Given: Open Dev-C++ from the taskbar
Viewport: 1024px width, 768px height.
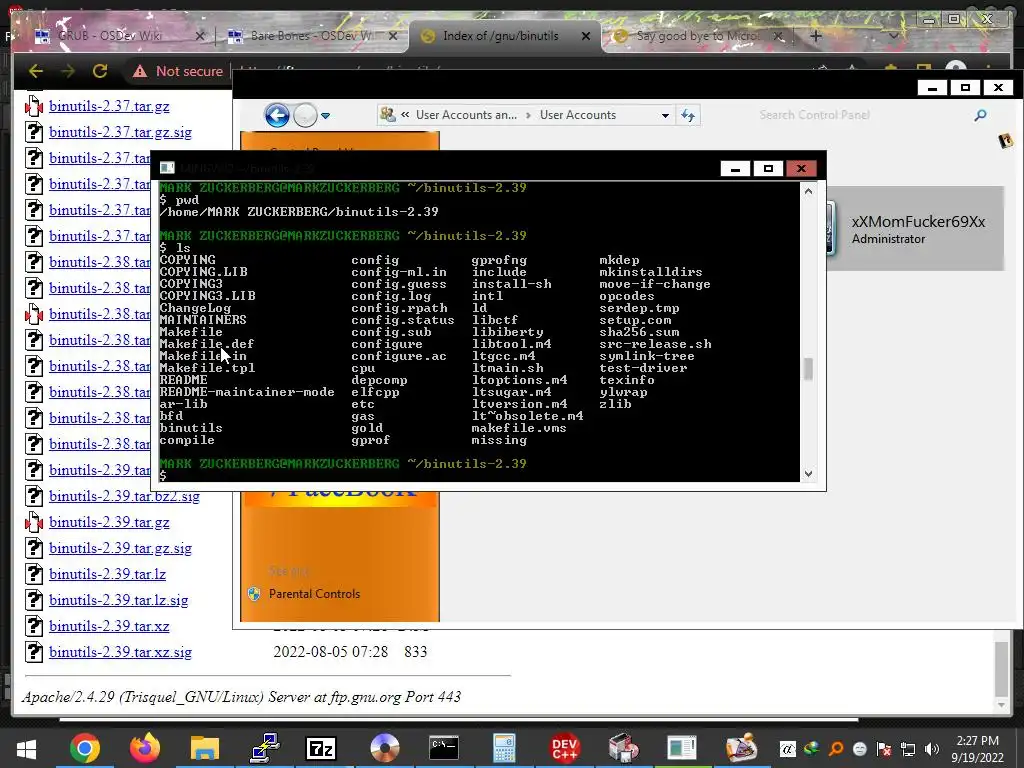Looking at the screenshot, I should point(564,748).
